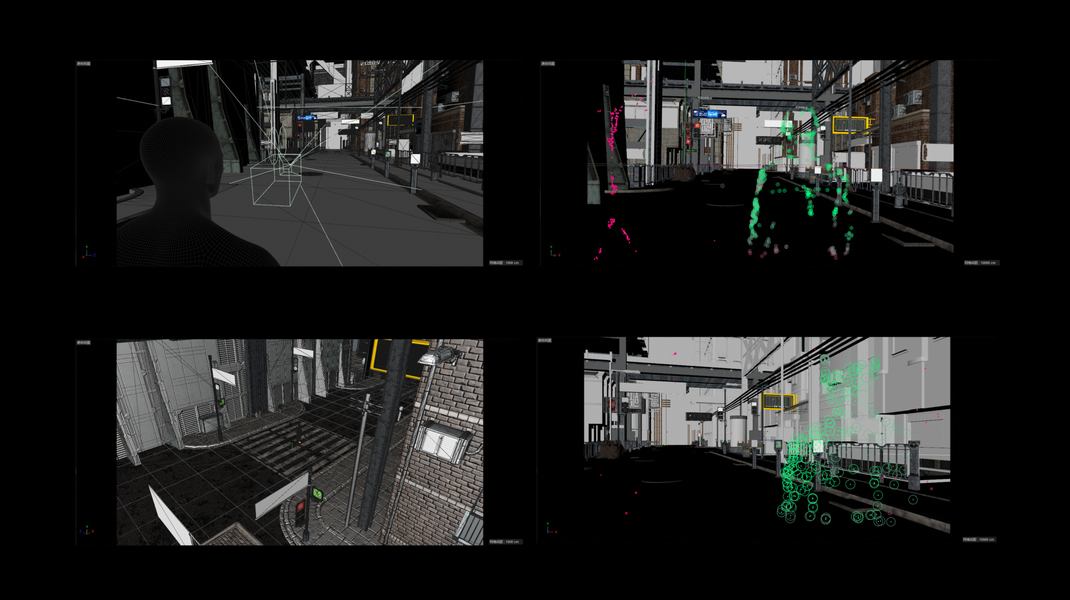
Task: Click the view name label of the brick wall viewport
Action: 83,342
